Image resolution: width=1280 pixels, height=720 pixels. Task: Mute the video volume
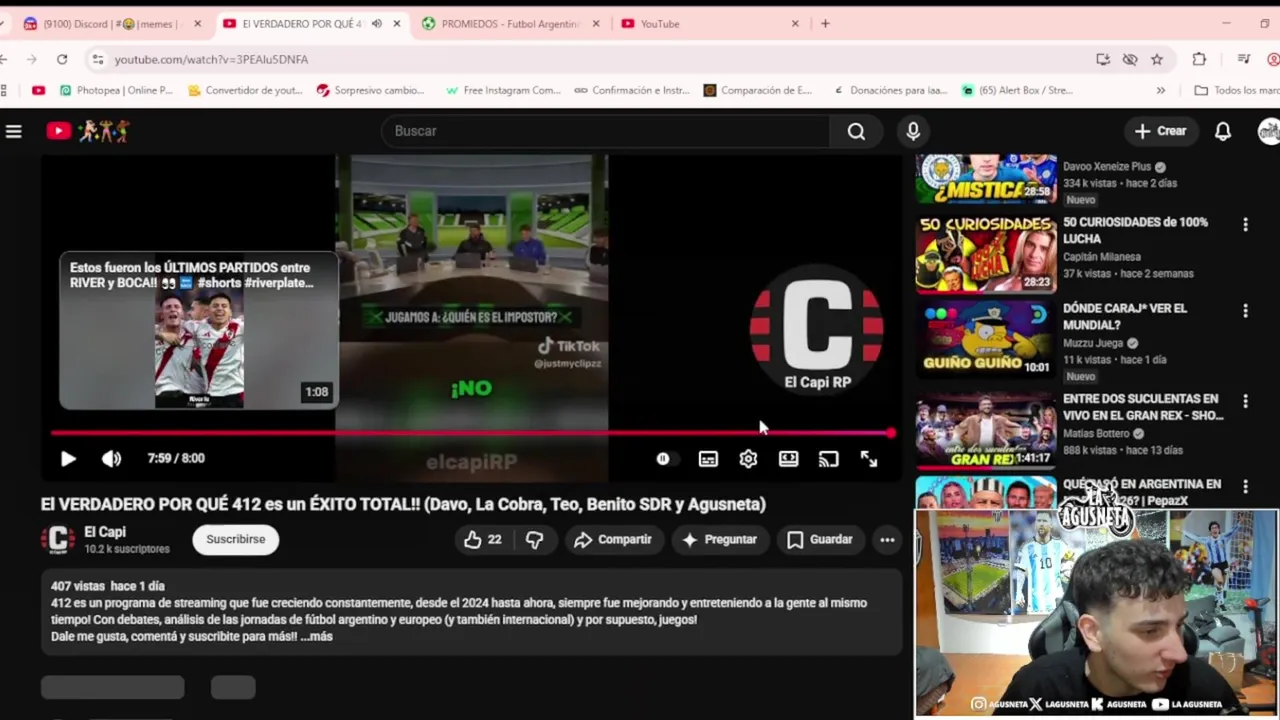[111, 459]
